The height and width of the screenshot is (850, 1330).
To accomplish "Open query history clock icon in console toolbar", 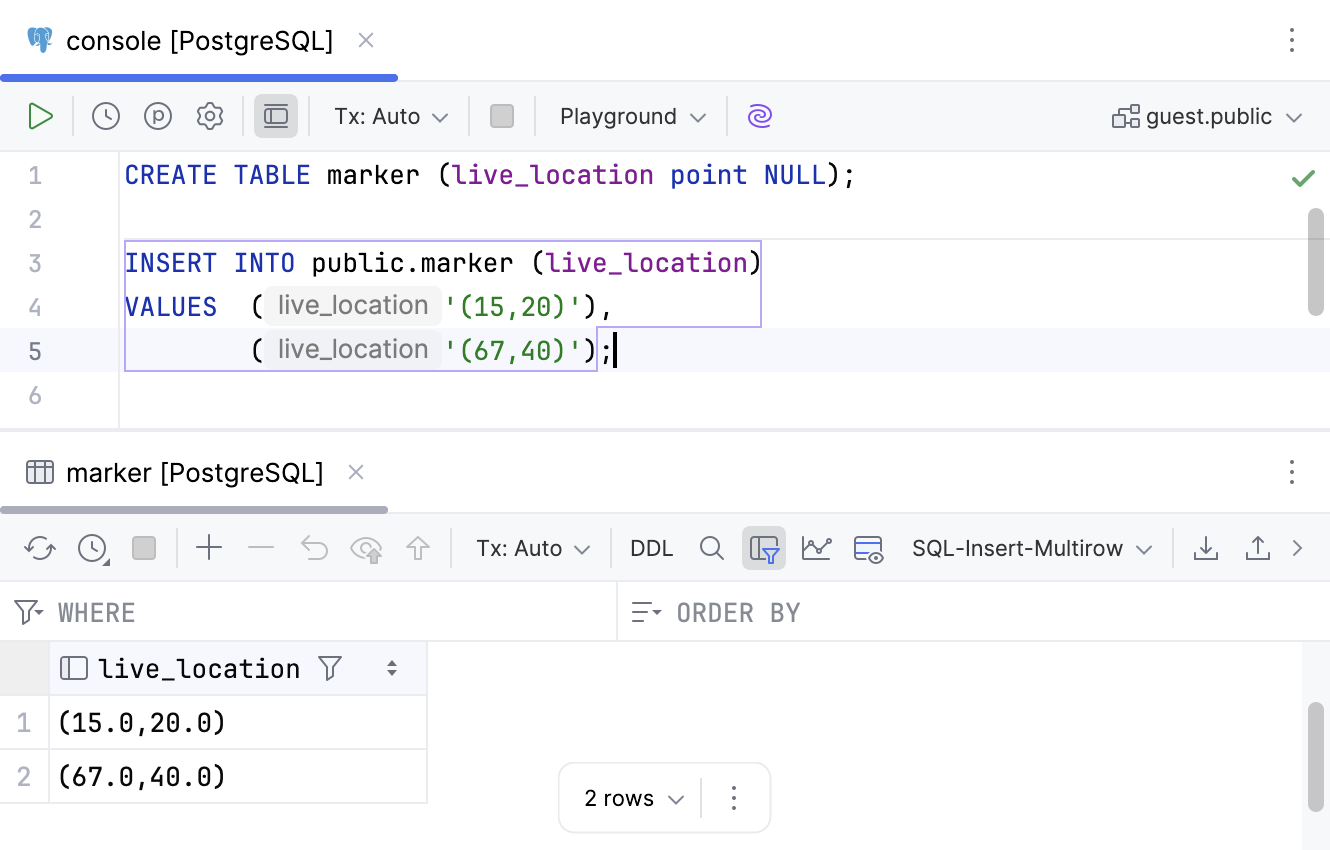I will (106, 116).
